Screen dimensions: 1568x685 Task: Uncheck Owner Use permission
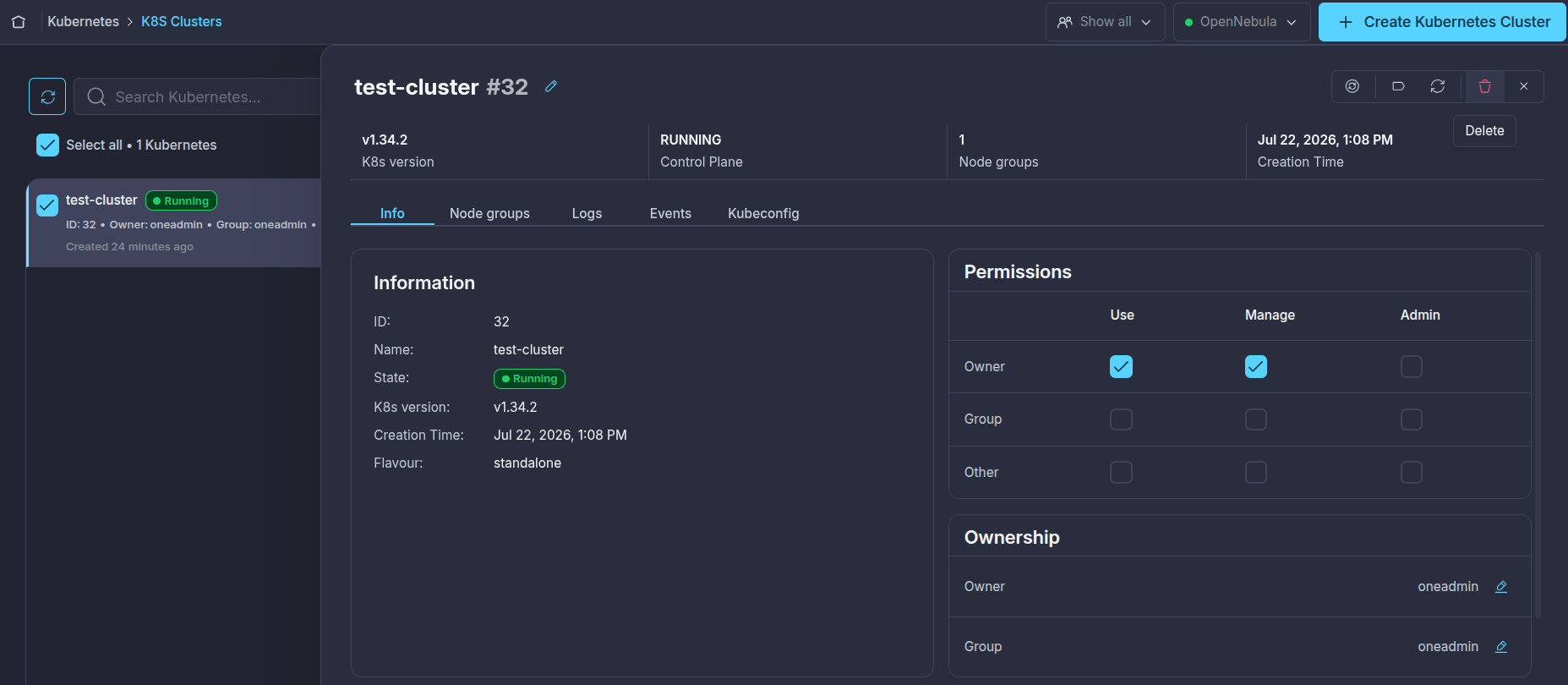(x=1121, y=366)
